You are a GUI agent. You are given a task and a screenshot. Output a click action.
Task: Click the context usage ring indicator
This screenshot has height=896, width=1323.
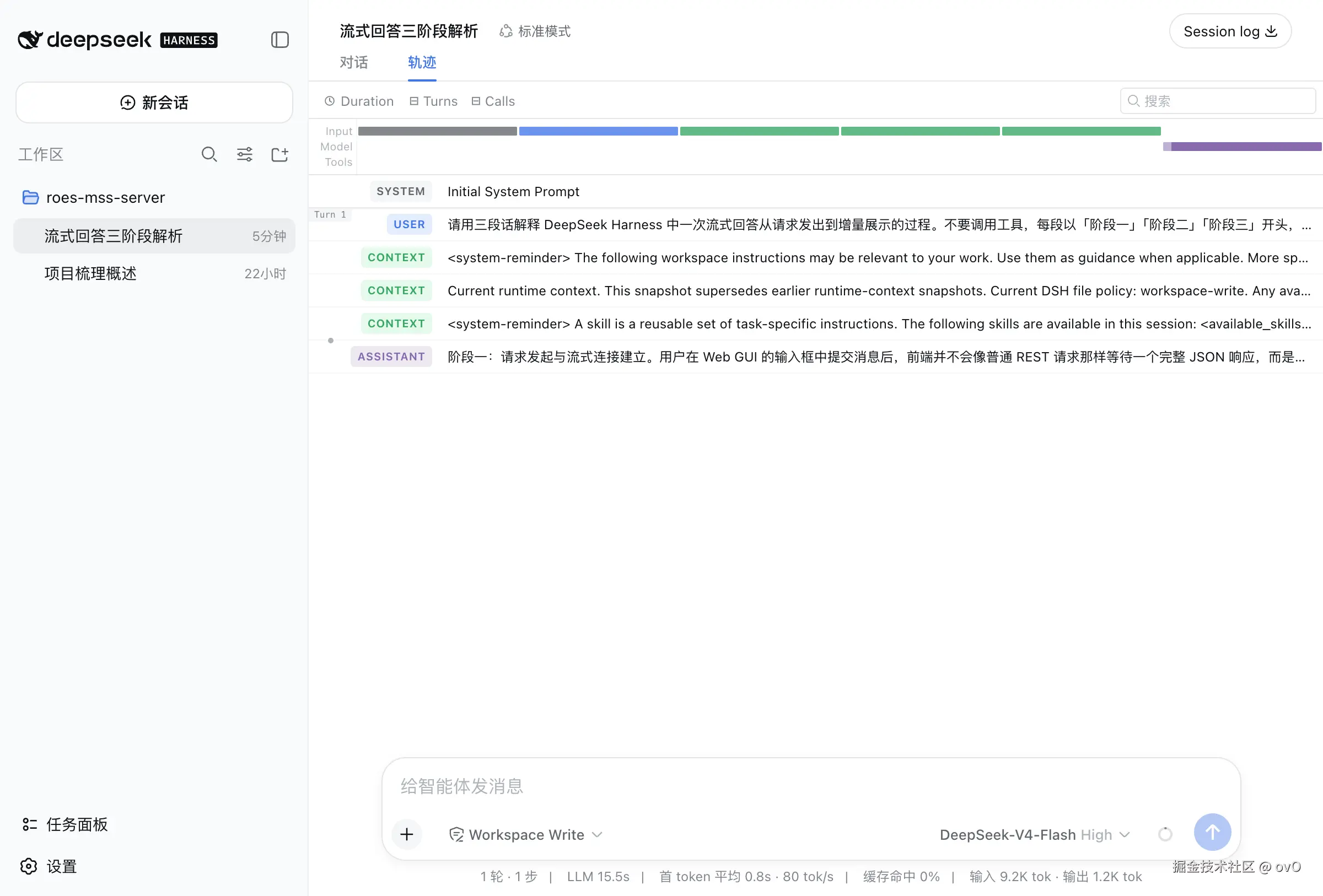pyautogui.click(x=1165, y=834)
